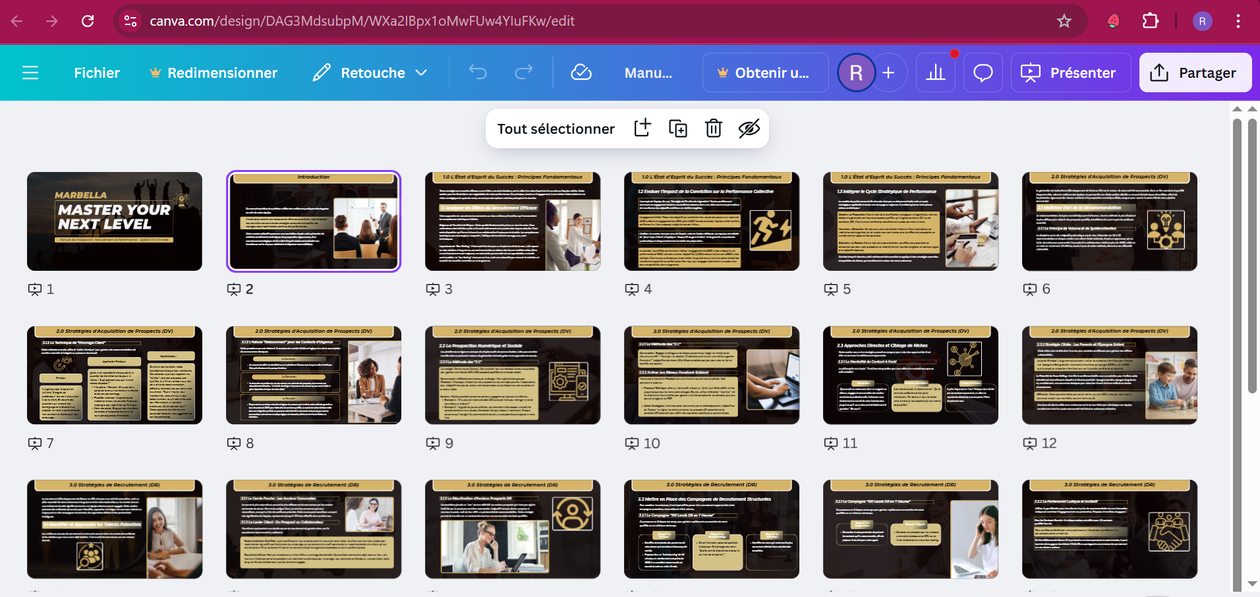Click the notes icon under slide 12

point(1029,443)
